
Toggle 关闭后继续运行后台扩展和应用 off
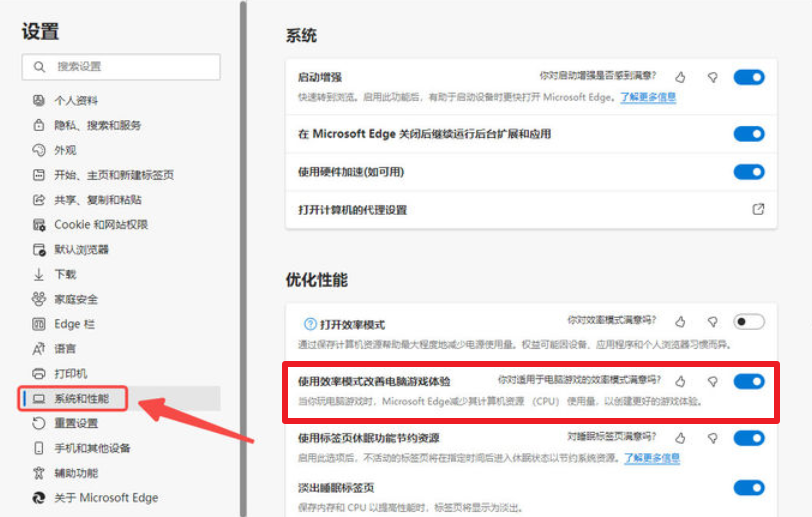point(749,134)
